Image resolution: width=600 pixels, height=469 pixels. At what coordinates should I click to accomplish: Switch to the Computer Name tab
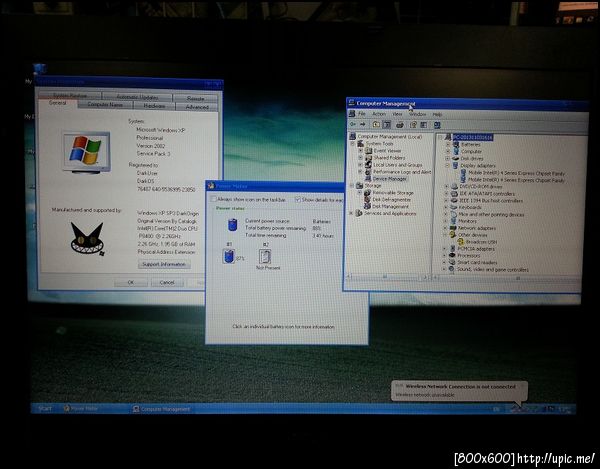coord(105,104)
